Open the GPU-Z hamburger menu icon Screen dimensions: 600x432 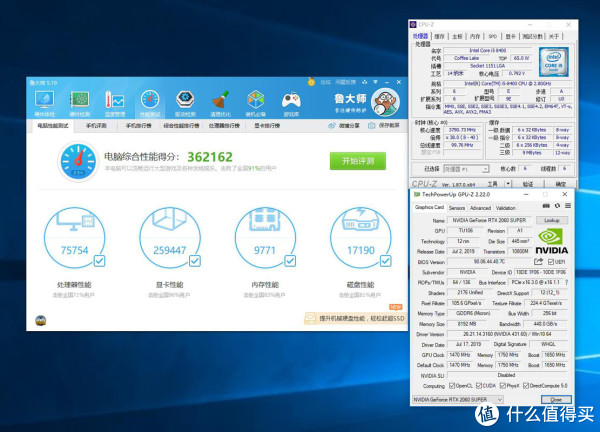(x=568, y=206)
